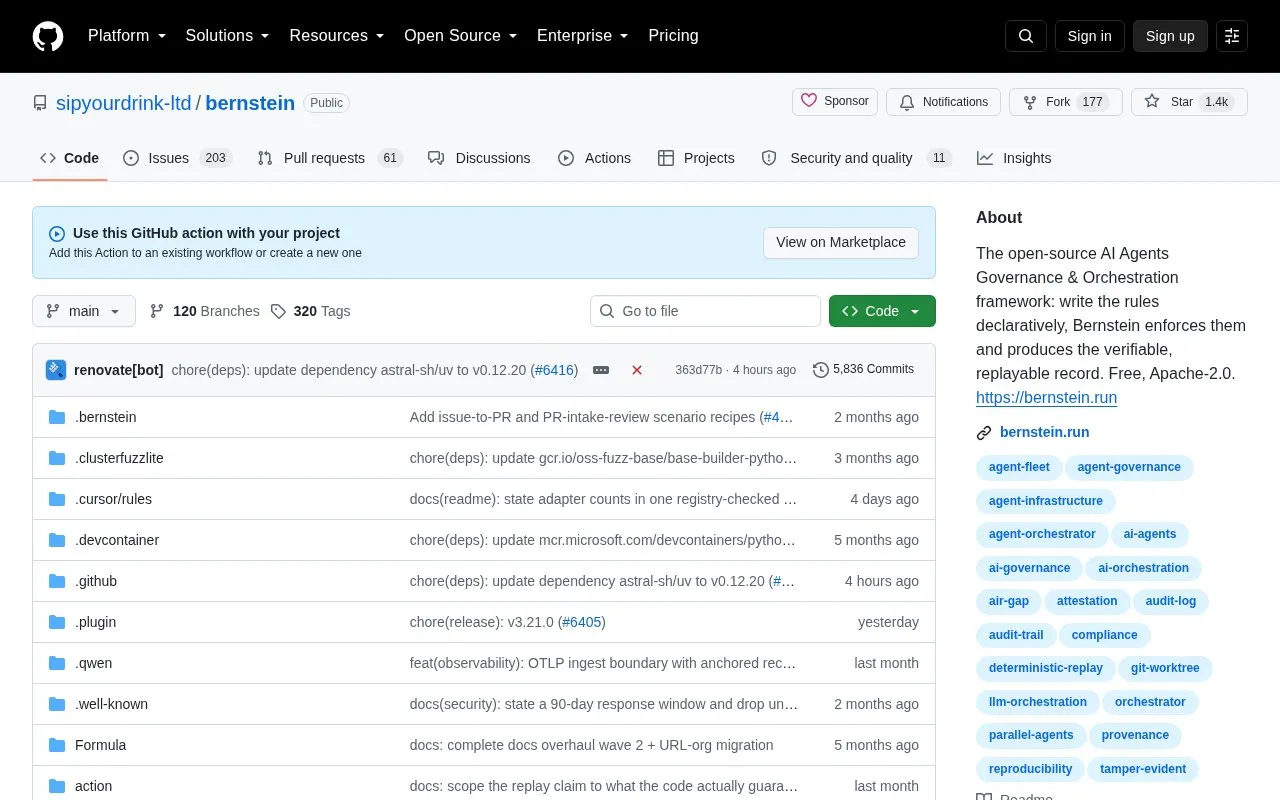Switch to the Issues tab
This screenshot has height=800, width=1280.
(177, 158)
